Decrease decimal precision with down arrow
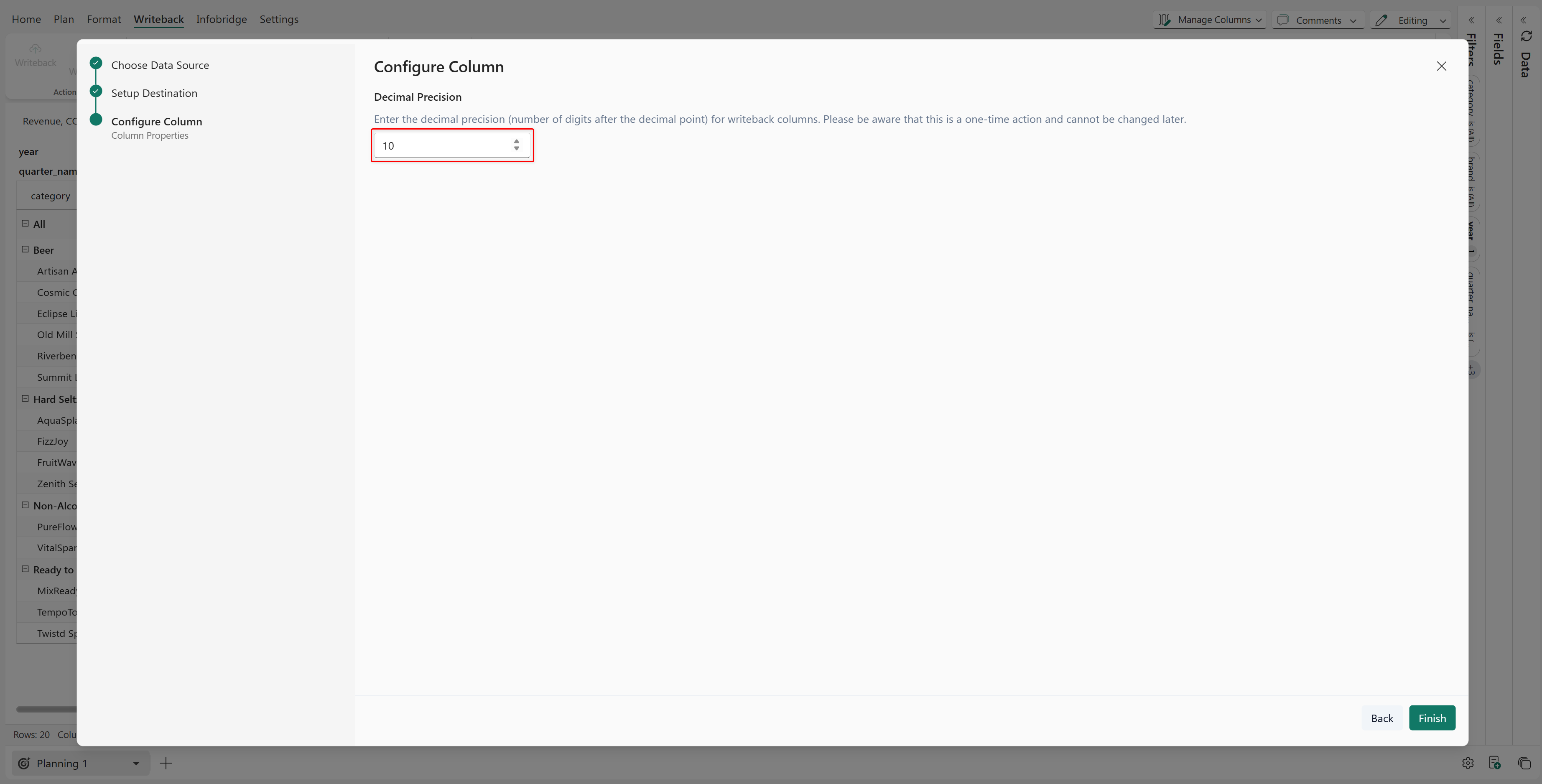The width and height of the screenshot is (1542, 784). point(516,149)
